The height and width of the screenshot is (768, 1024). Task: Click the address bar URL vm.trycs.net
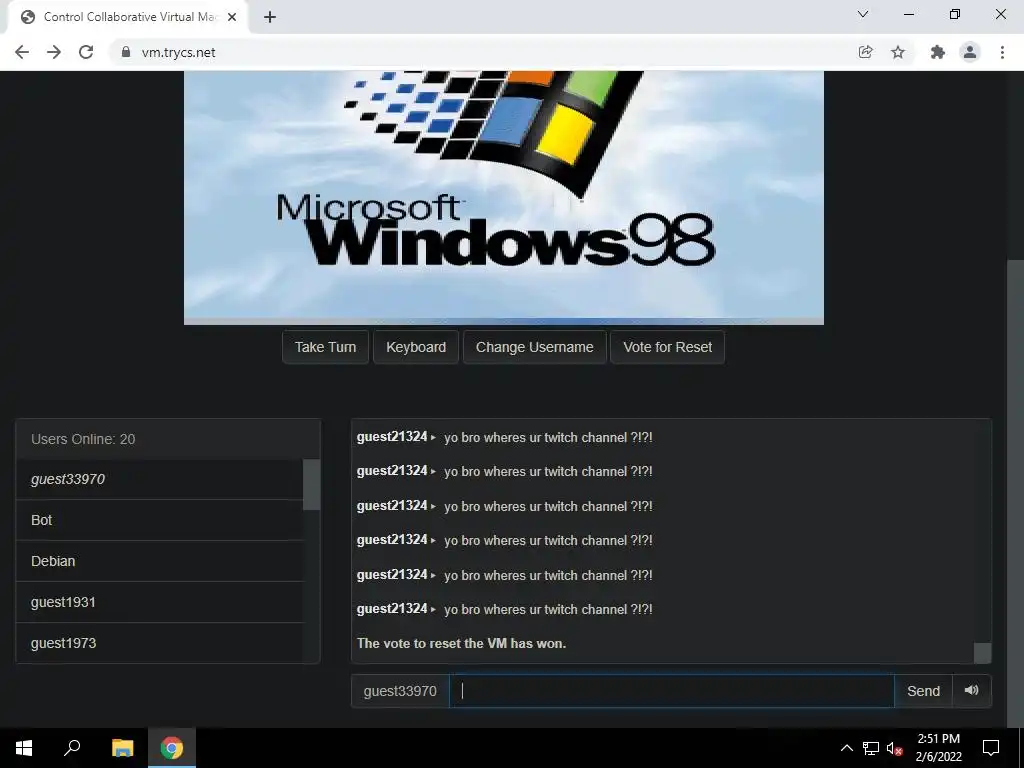178,52
